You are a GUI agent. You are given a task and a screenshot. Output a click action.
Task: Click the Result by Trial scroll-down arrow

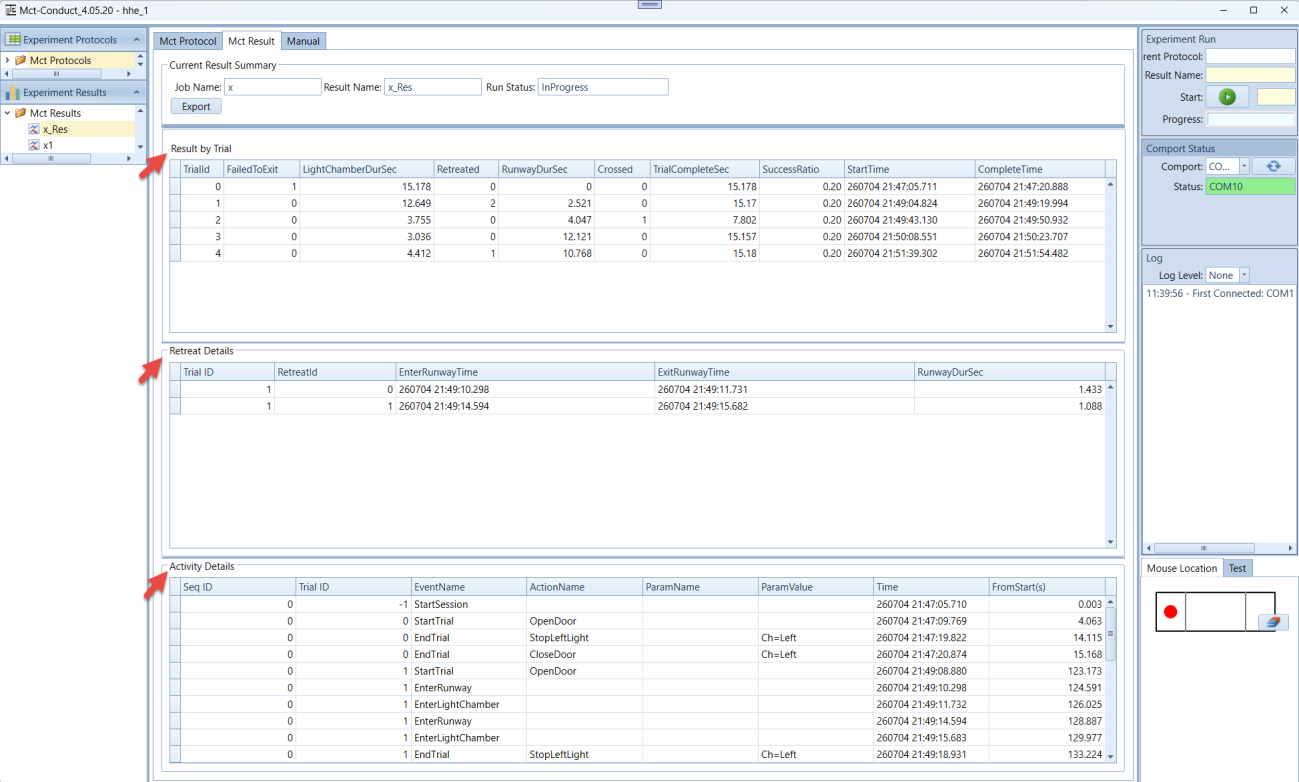[x=1110, y=326]
